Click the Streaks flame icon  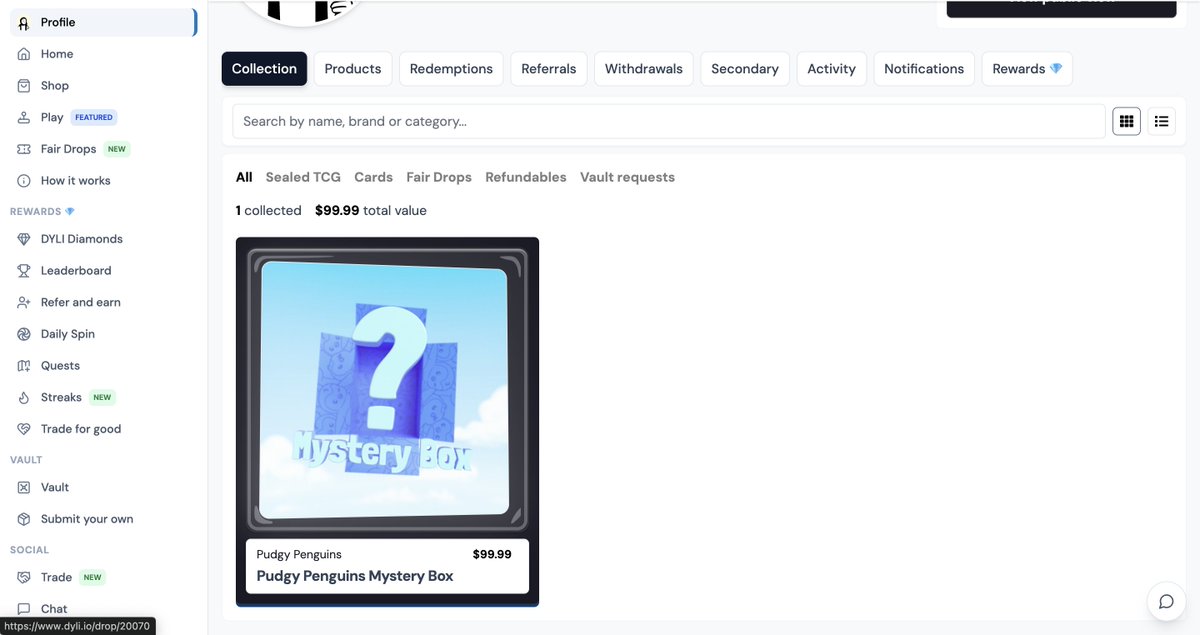coord(24,397)
